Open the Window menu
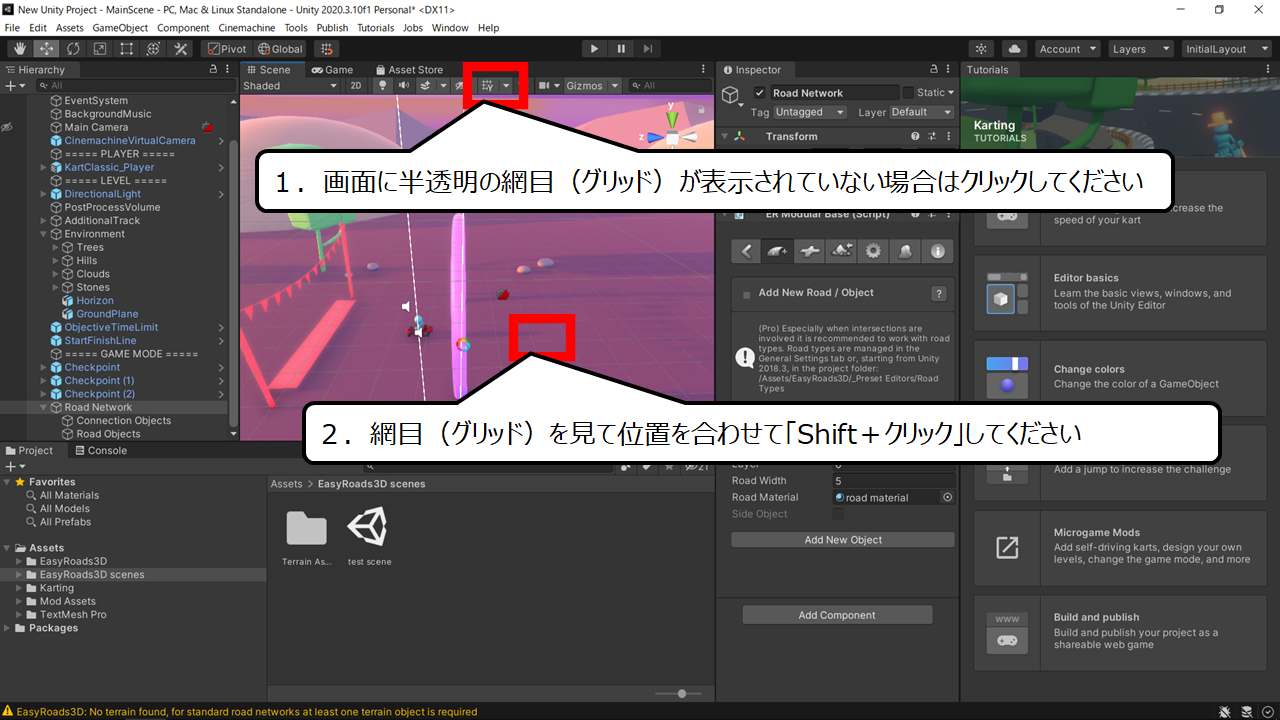This screenshot has height=720, width=1280. 450,28
